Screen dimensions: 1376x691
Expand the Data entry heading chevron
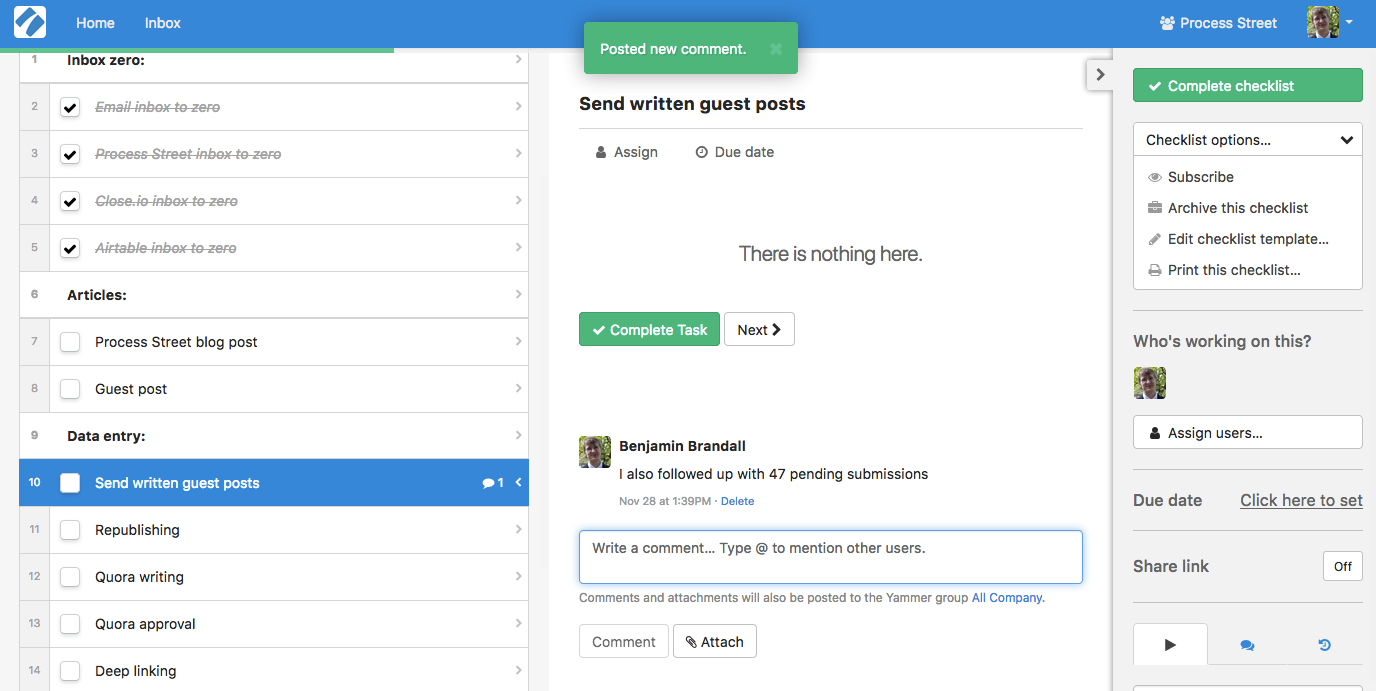tap(518, 435)
